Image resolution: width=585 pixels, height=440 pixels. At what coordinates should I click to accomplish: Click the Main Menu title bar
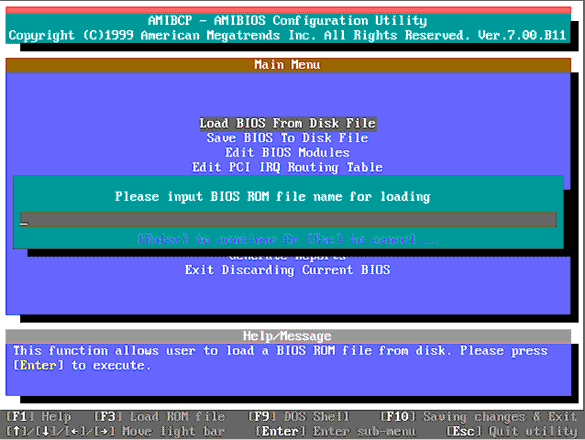point(288,65)
